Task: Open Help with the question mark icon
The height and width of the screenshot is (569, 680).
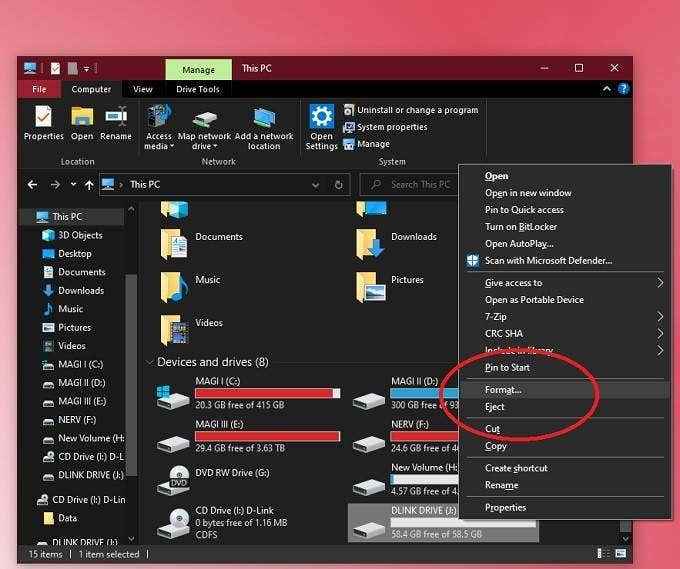Action: (x=624, y=89)
